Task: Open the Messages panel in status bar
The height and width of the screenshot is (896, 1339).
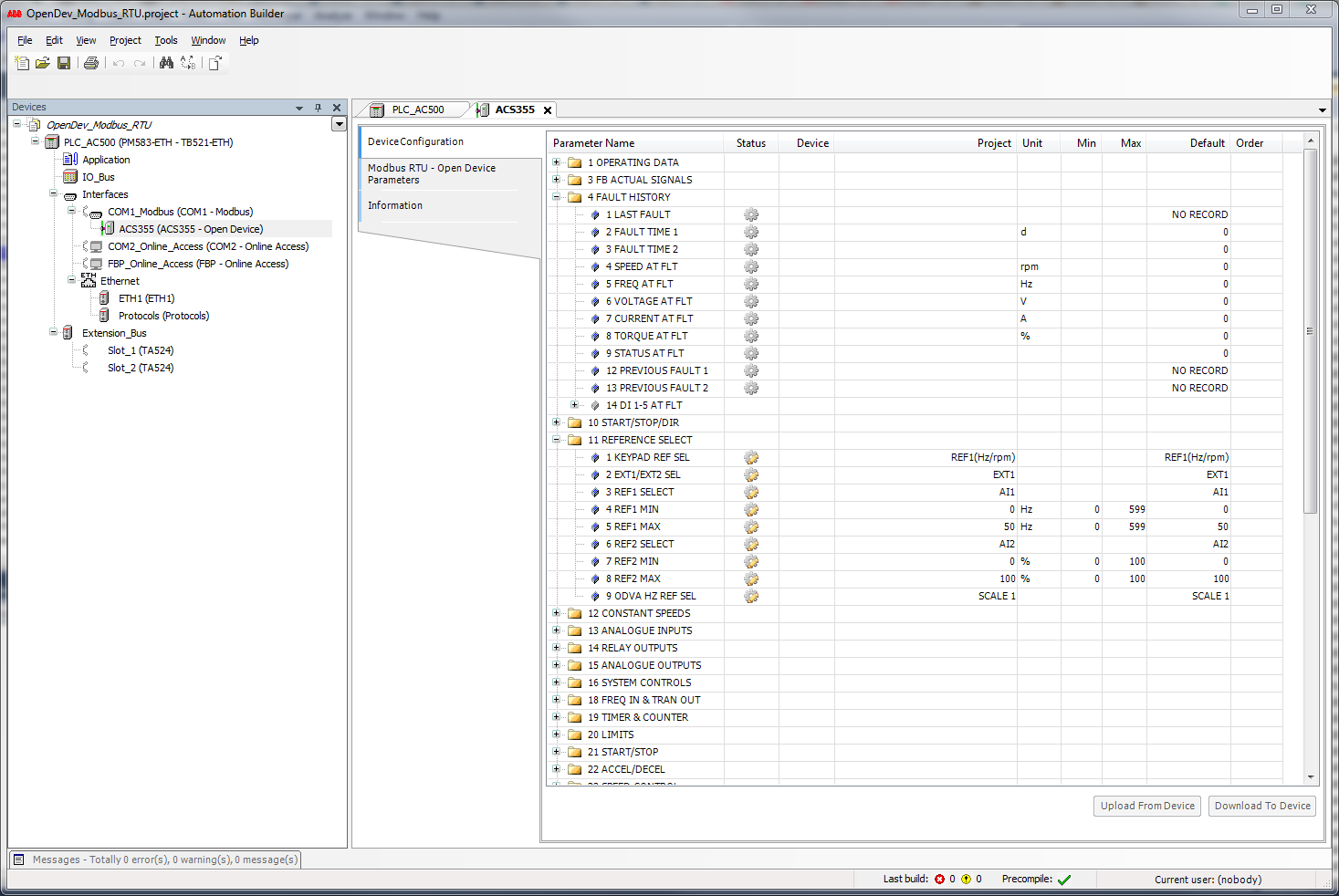Action: pos(155,860)
